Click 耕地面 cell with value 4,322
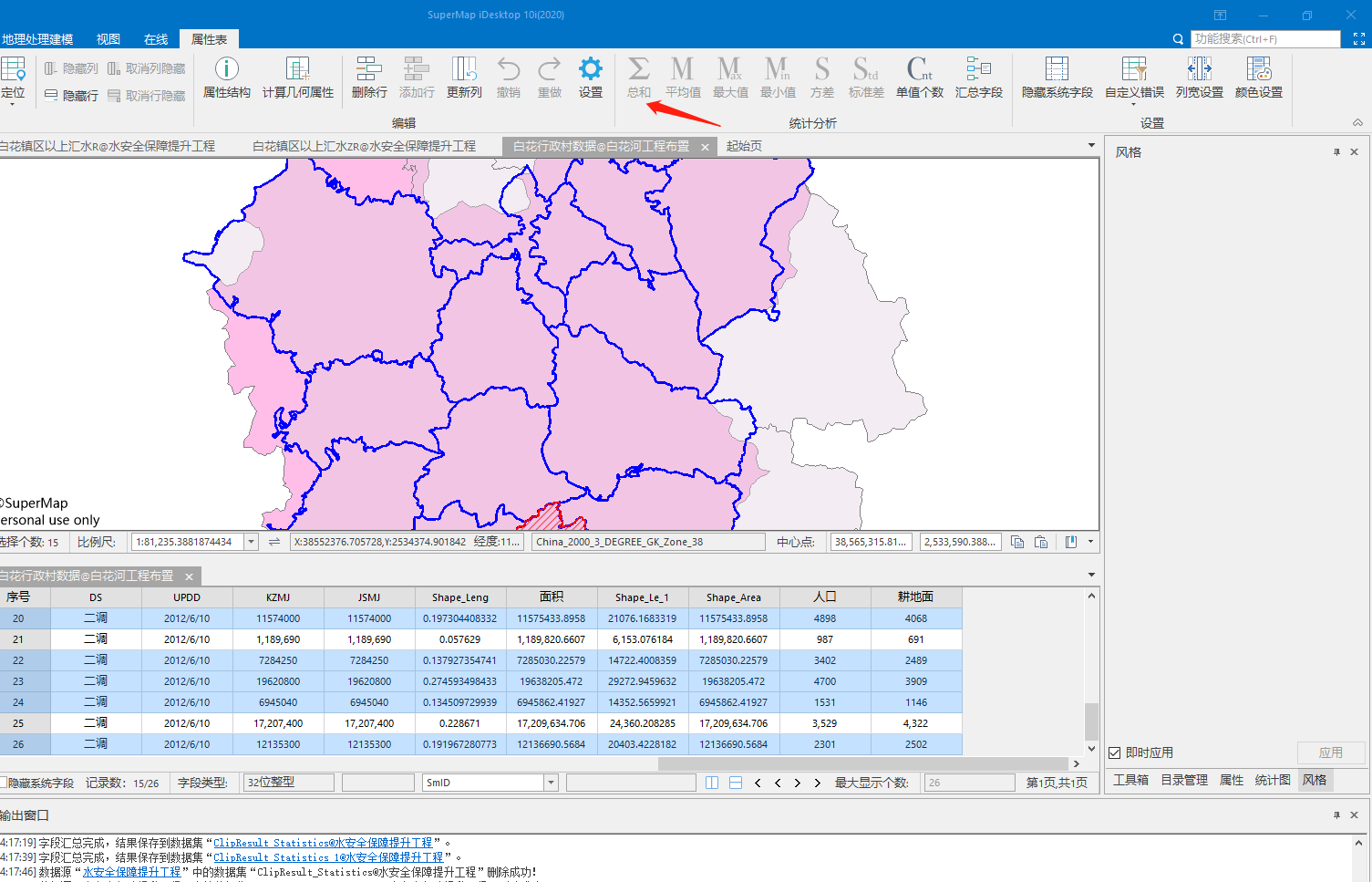This screenshot has width=1372, height=882. (x=916, y=723)
